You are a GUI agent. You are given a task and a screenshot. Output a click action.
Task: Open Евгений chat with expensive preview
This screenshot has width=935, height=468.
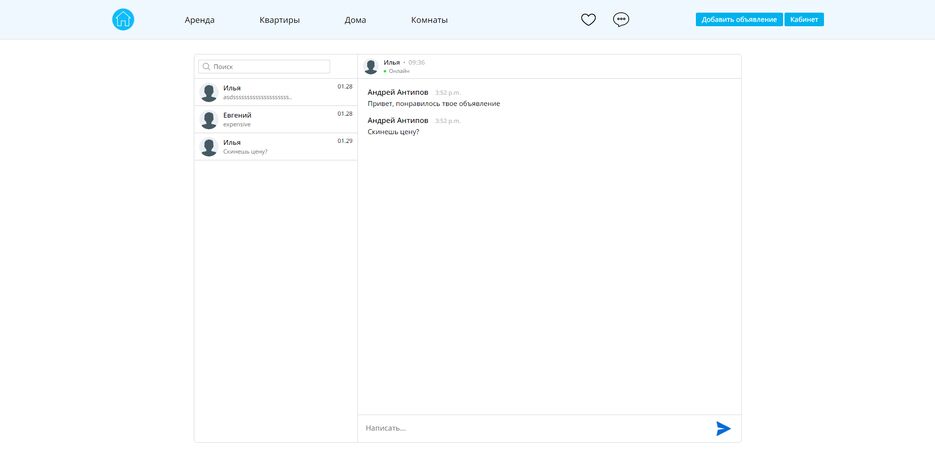(275, 120)
